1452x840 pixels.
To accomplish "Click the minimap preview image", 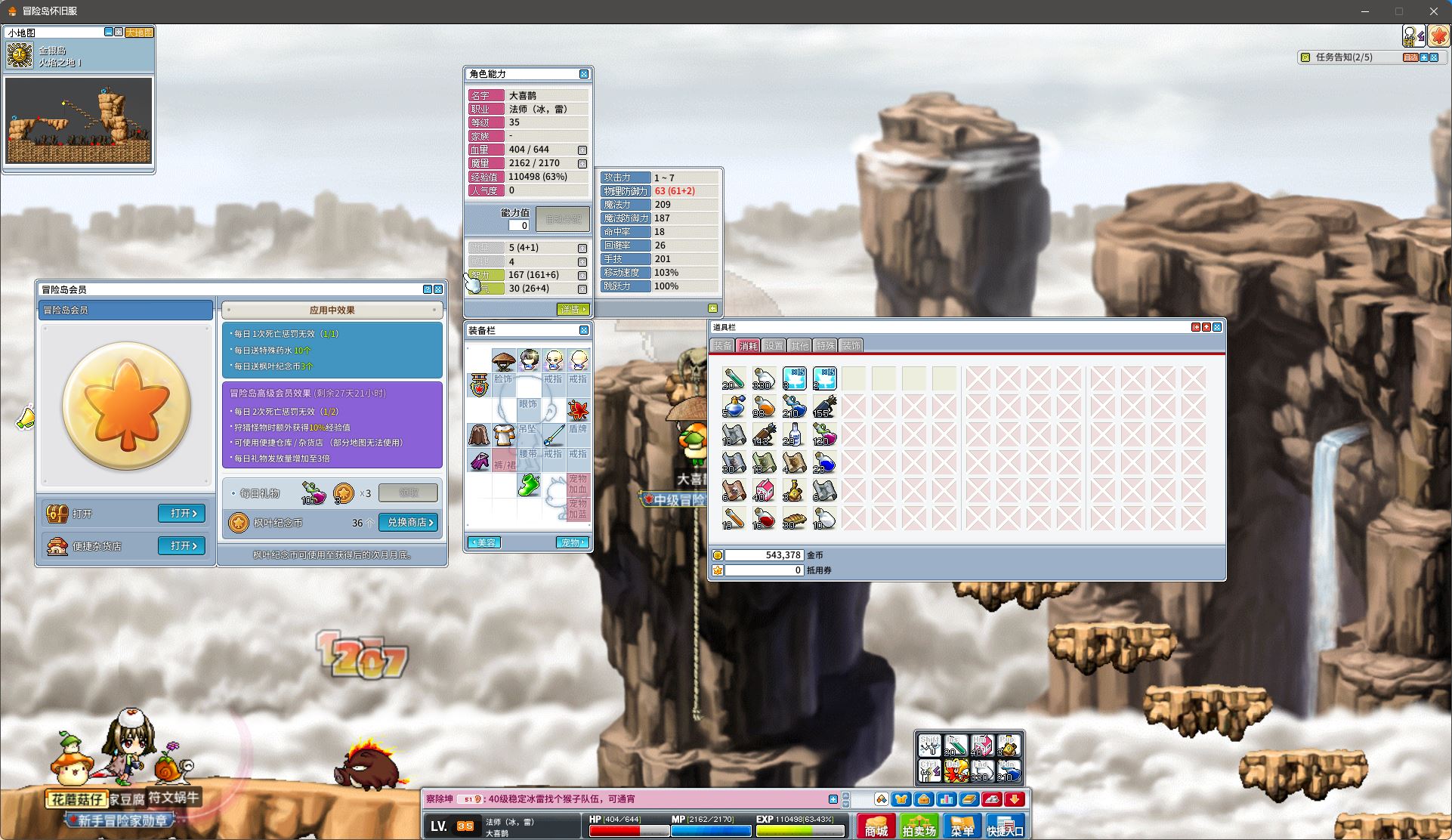I will pos(79,120).
